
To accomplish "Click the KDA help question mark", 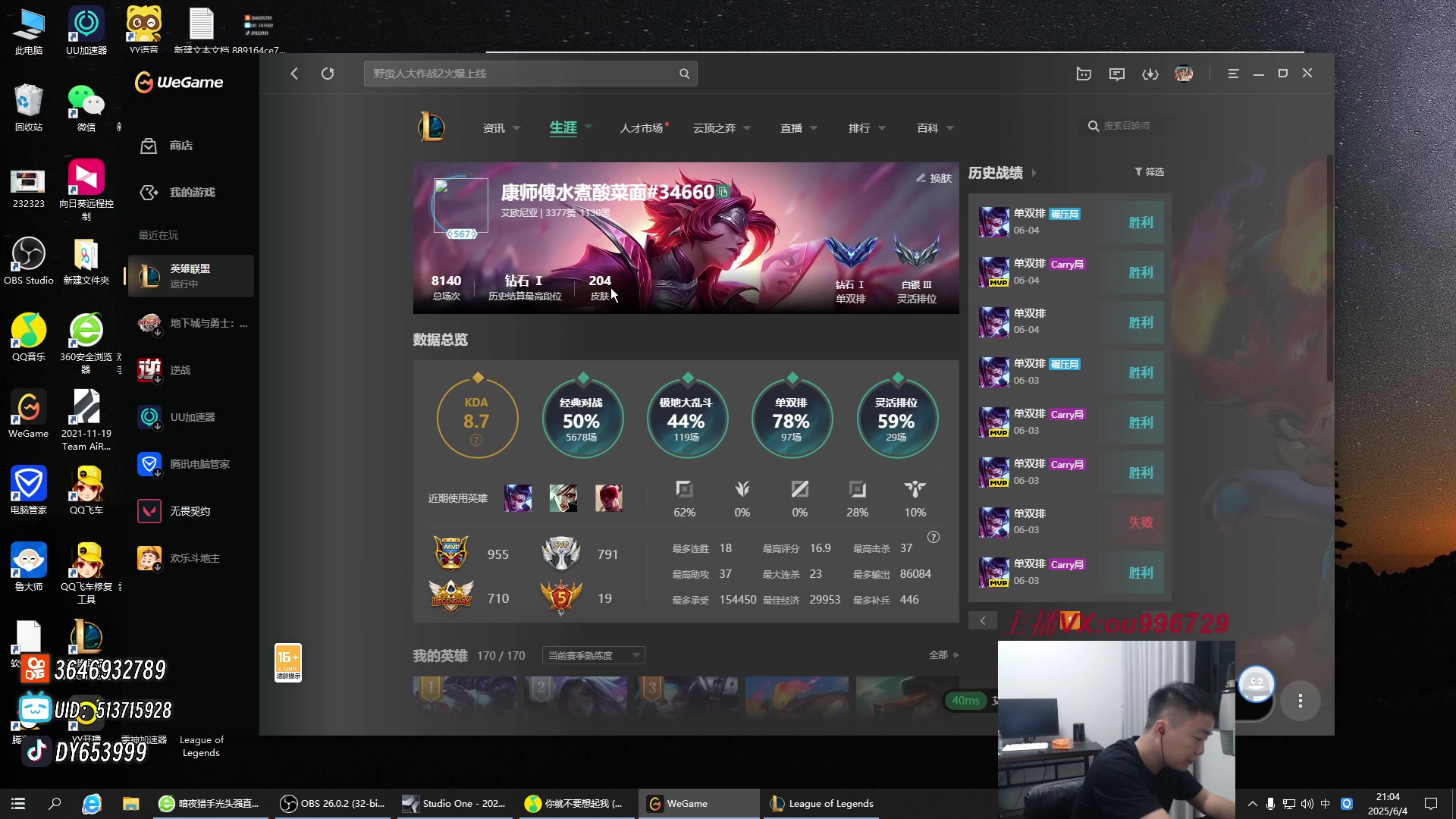I will click(x=476, y=440).
